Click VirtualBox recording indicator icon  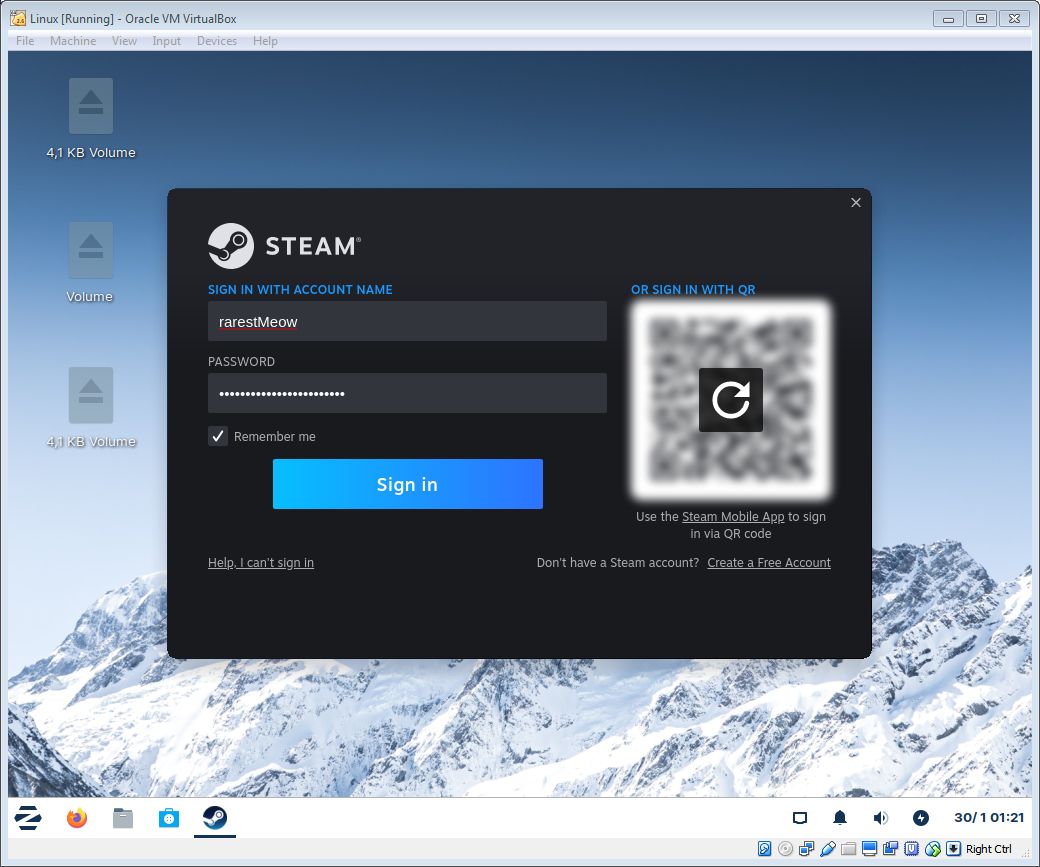(891, 848)
